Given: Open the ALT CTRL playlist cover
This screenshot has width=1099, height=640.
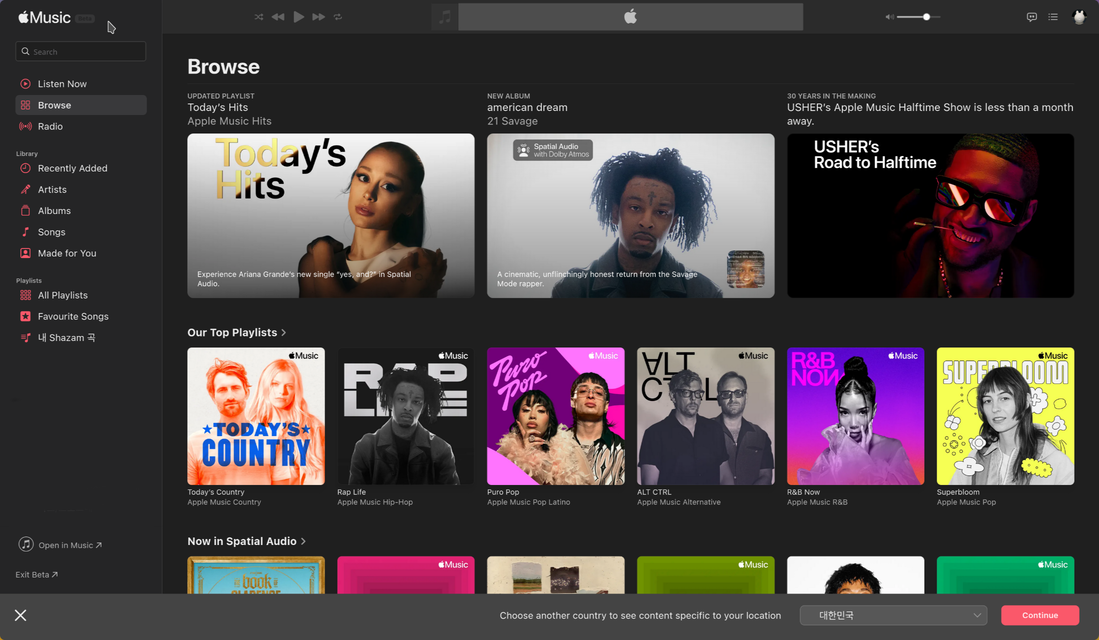Looking at the screenshot, I should click(x=706, y=416).
